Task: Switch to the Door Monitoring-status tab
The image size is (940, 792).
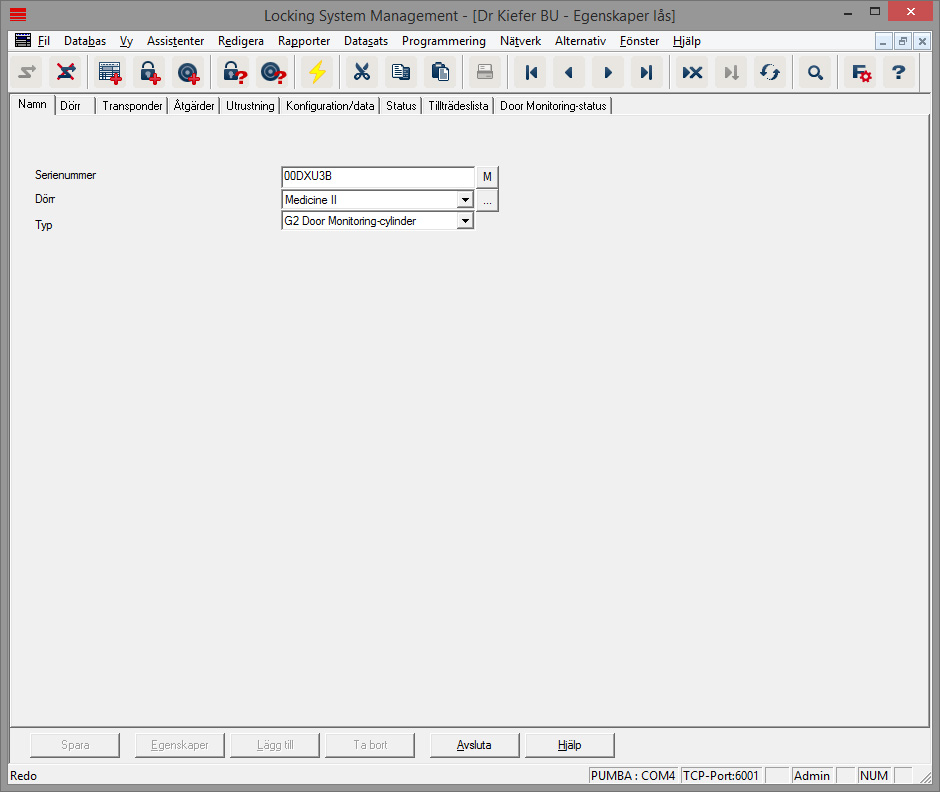Action: tap(553, 106)
